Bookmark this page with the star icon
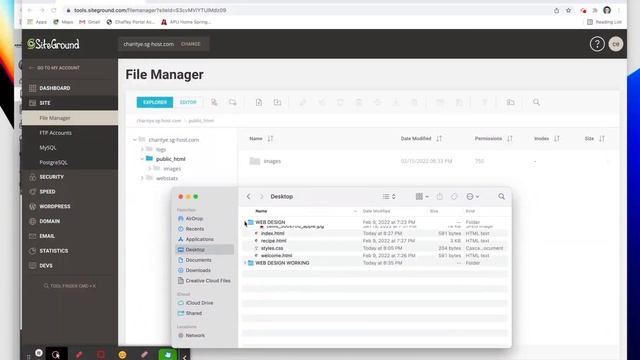This screenshot has width=640, height=360. click(568, 10)
